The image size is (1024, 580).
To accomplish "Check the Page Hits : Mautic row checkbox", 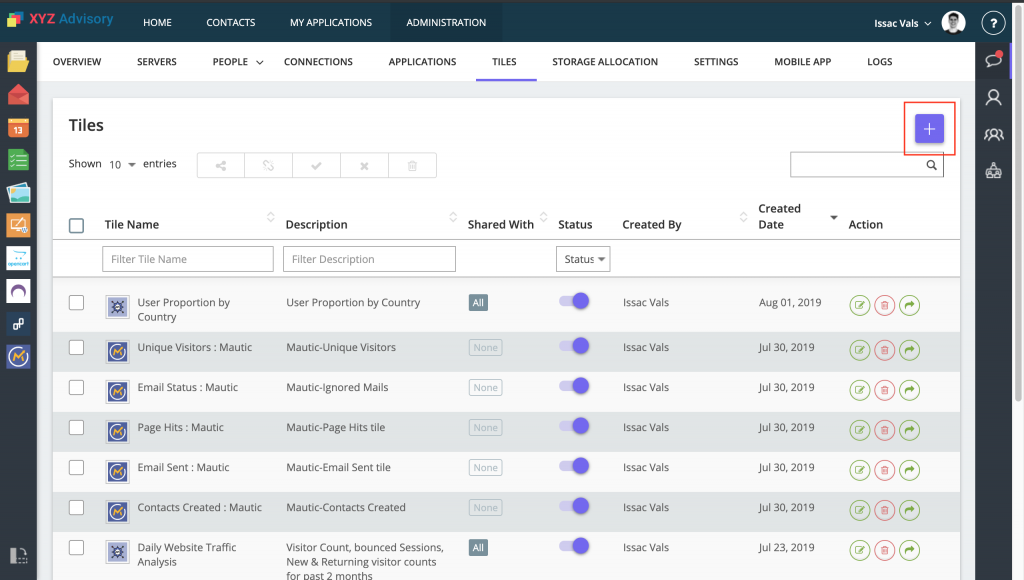I will (x=76, y=427).
